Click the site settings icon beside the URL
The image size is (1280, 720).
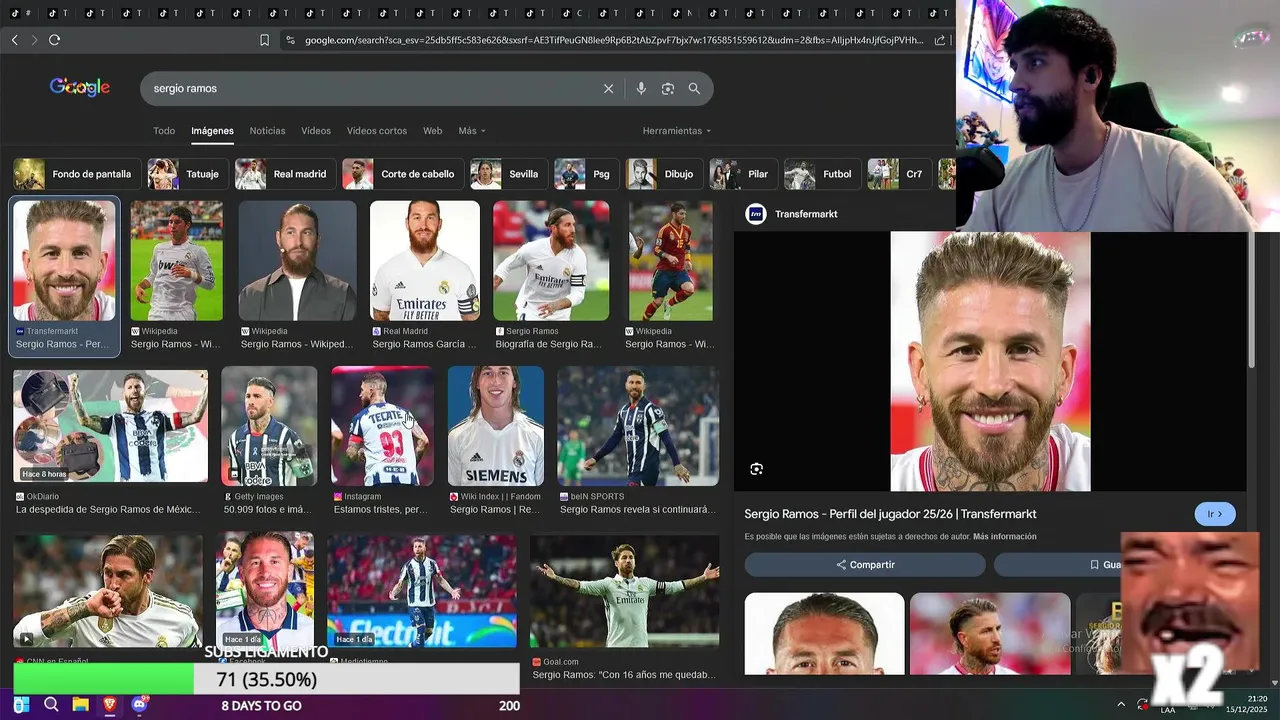pos(290,40)
